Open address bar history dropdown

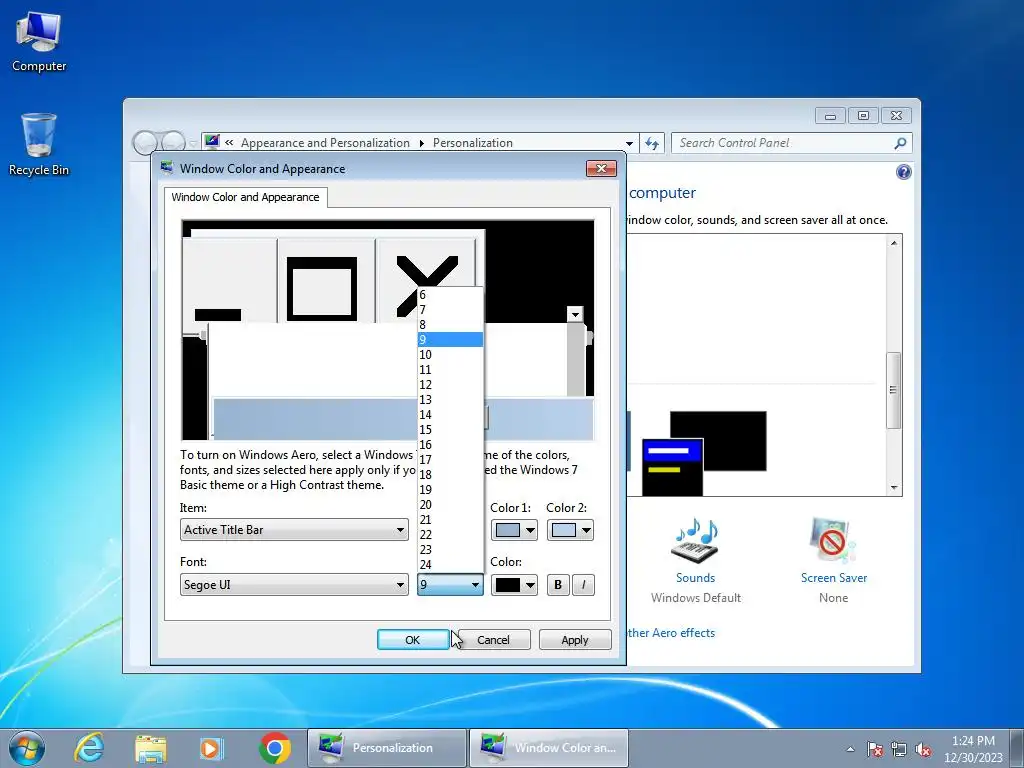coord(629,143)
